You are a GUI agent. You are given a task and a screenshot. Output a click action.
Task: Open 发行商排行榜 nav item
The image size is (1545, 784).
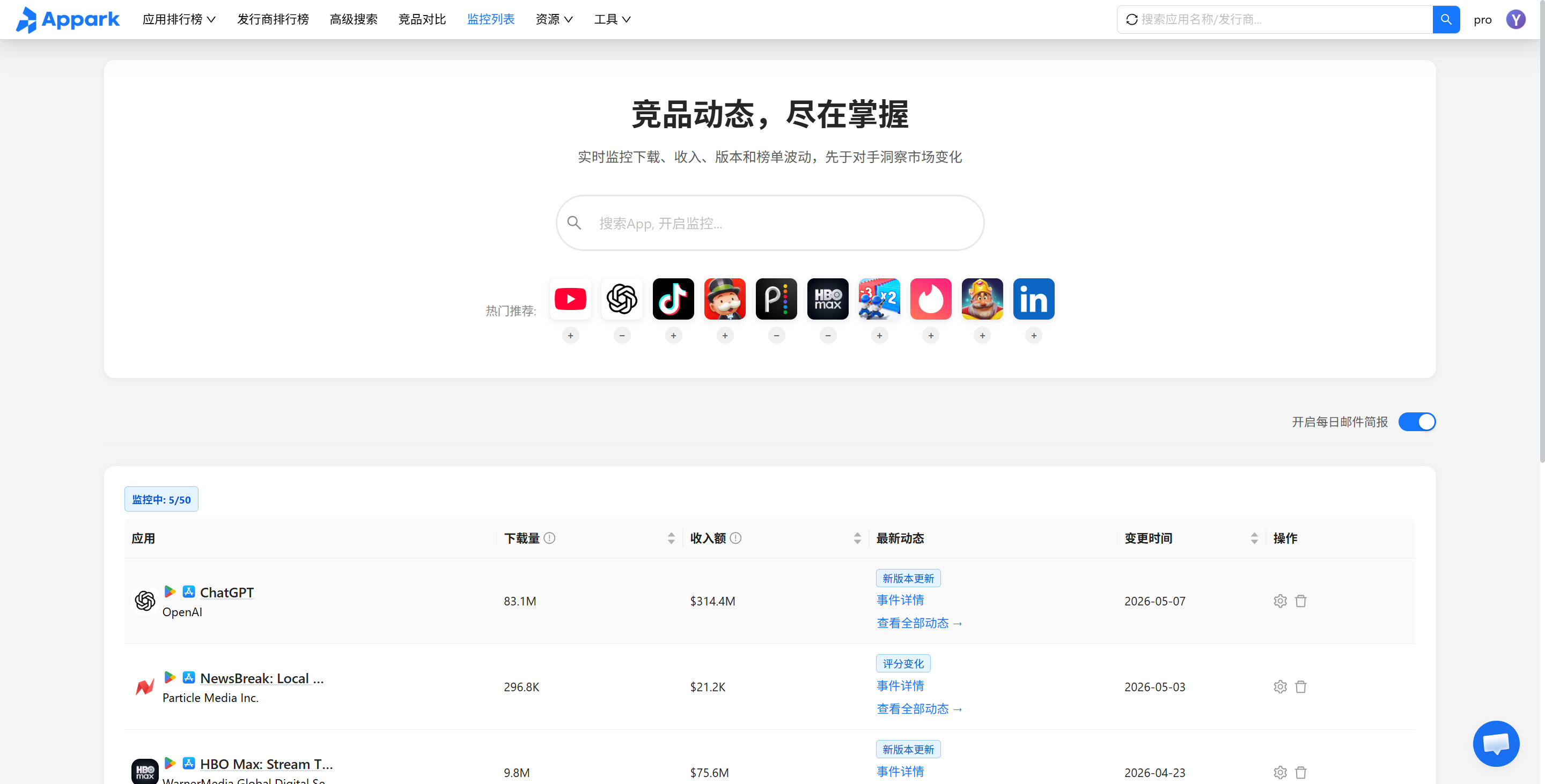coord(273,20)
